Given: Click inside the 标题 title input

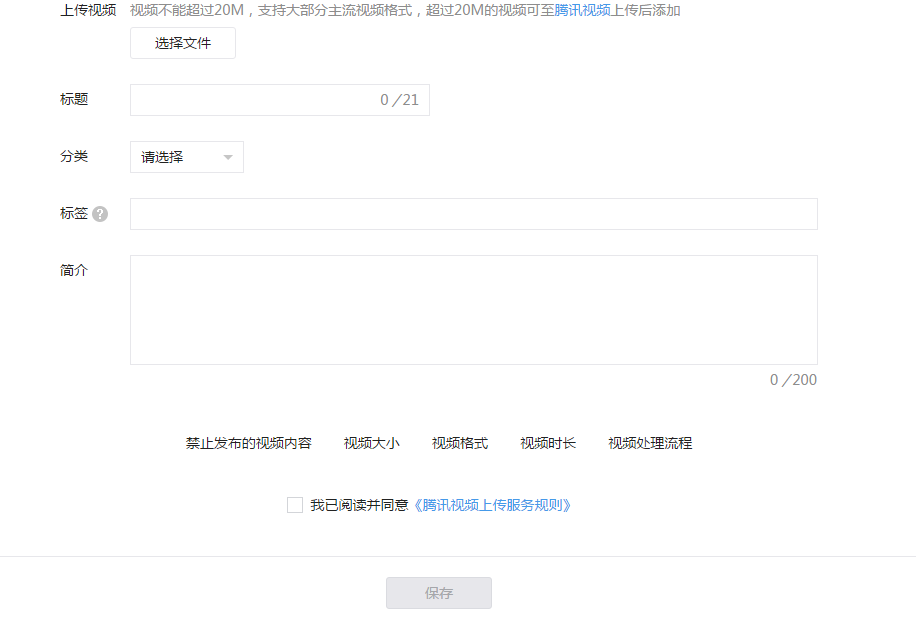Looking at the screenshot, I should coord(250,100).
